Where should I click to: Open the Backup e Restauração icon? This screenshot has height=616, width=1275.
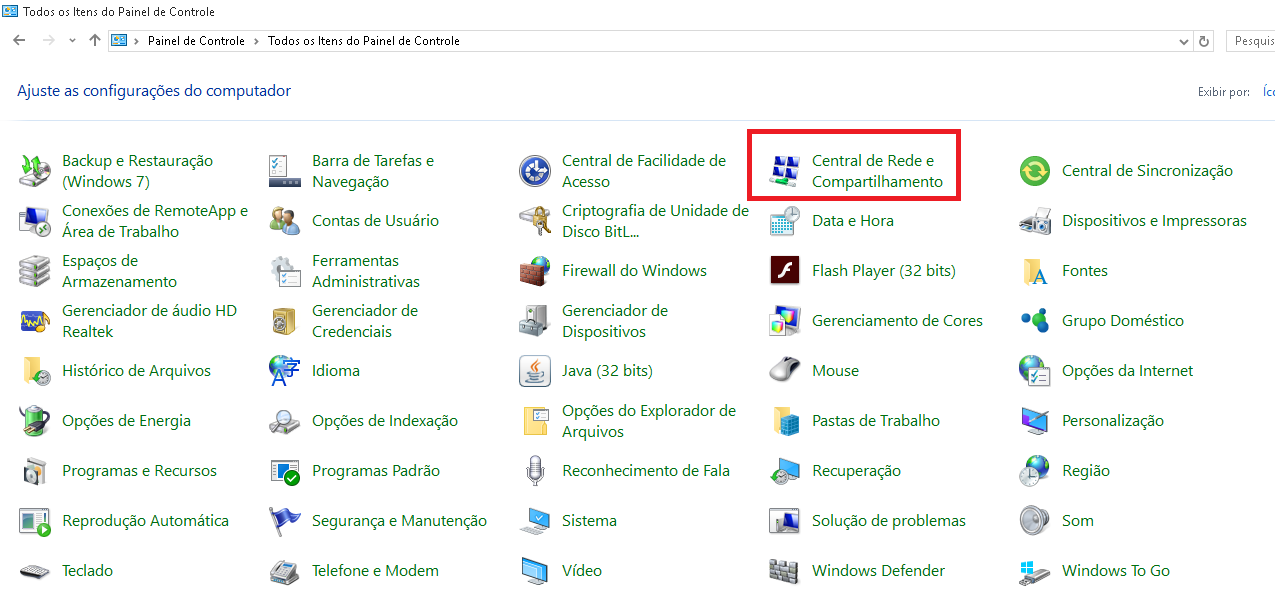(35, 171)
